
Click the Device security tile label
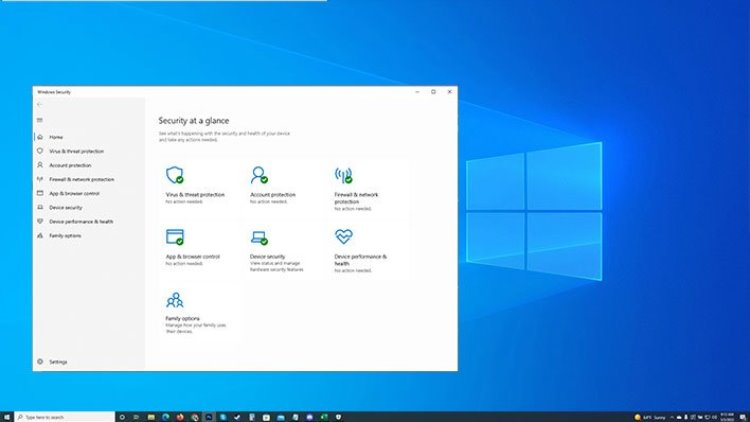tap(267, 256)
